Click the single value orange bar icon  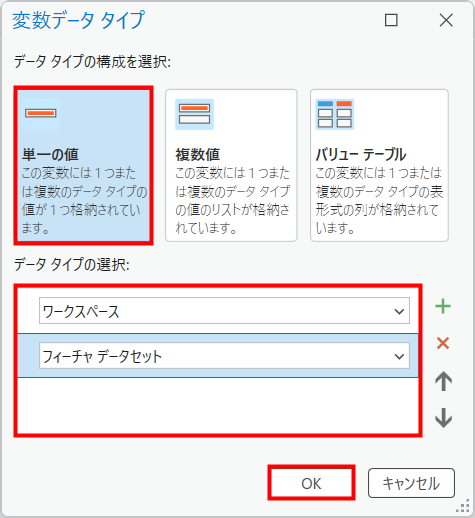tap(41, 113)
